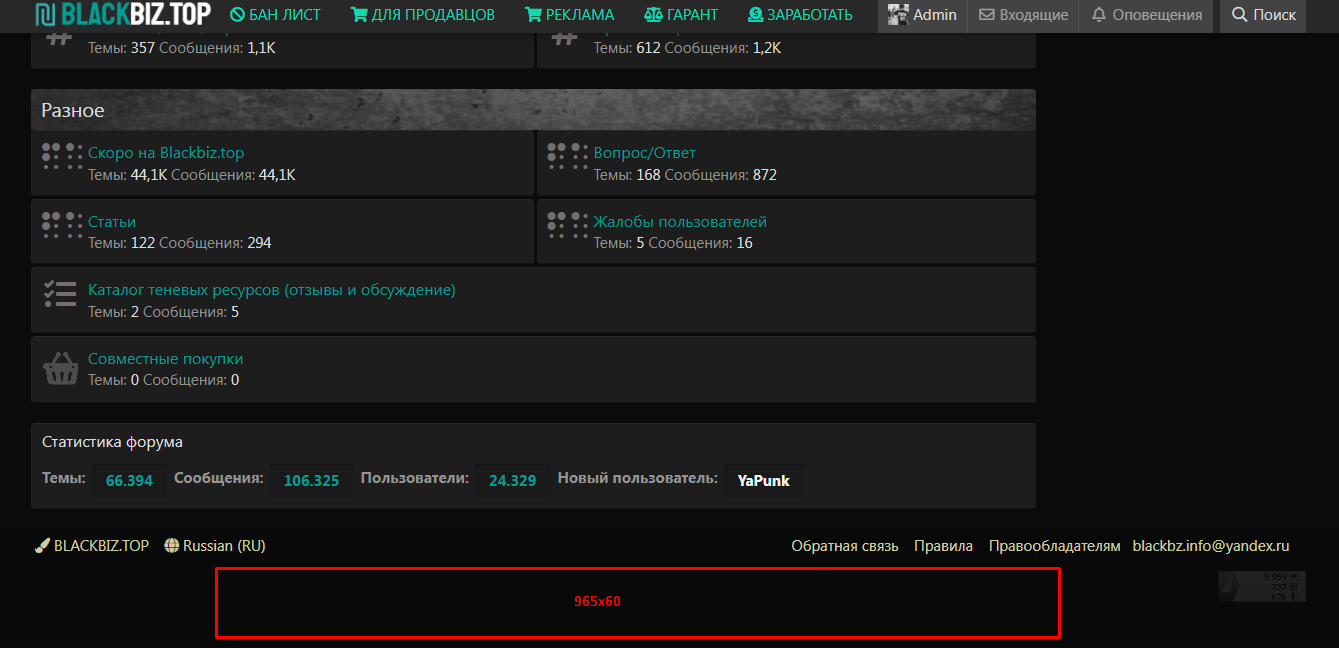Visit newest user YaPunk's profile
1339x648 pixels.
(762, 480)
